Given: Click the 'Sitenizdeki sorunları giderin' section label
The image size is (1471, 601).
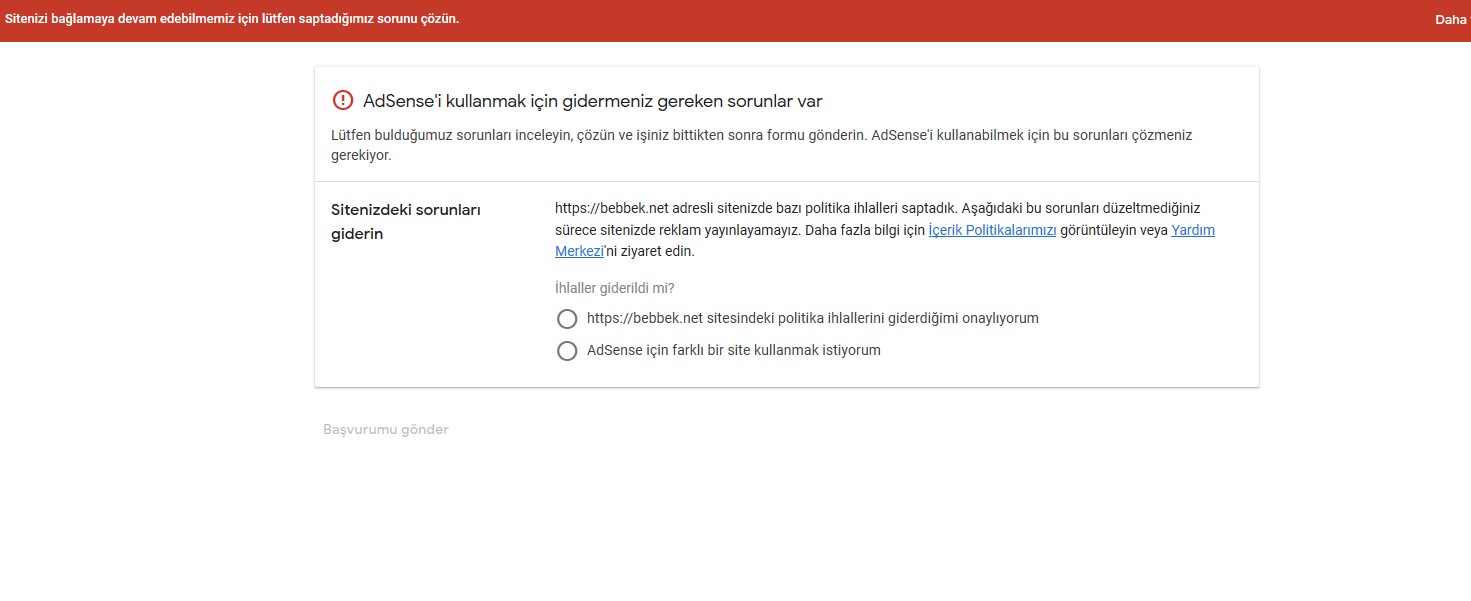Looking at the screenshot, I should point(406,222).
